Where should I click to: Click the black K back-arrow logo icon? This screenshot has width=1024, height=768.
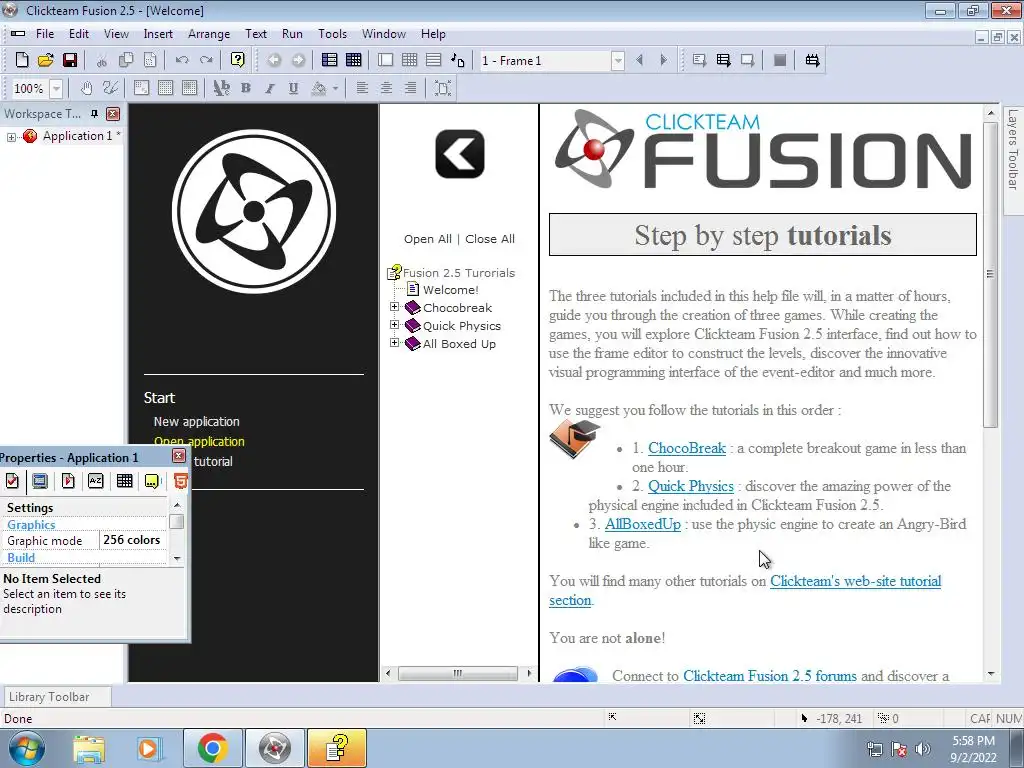(x=460, y=154)
